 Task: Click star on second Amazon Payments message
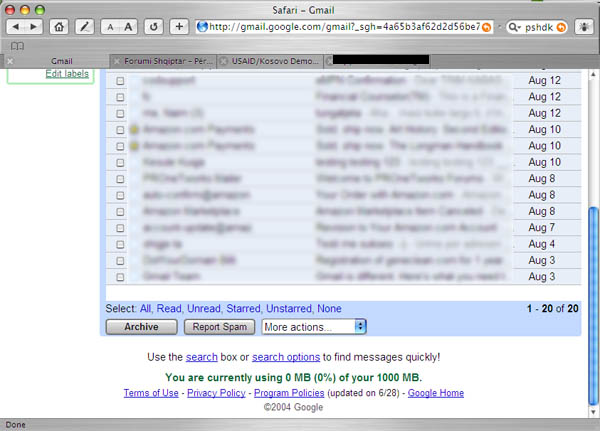134,146
